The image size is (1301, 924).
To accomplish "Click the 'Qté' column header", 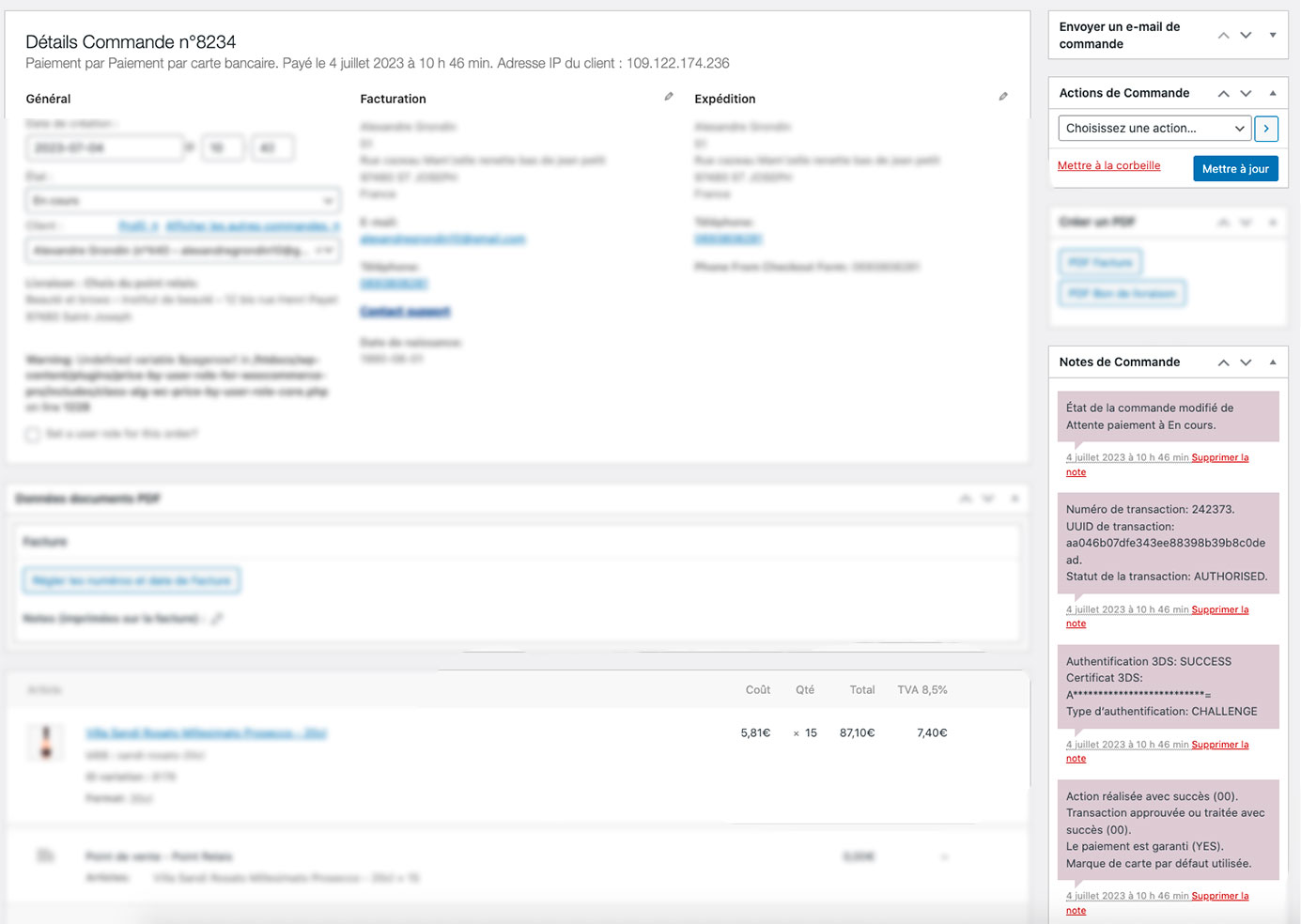I will click(x=805, y=690).
